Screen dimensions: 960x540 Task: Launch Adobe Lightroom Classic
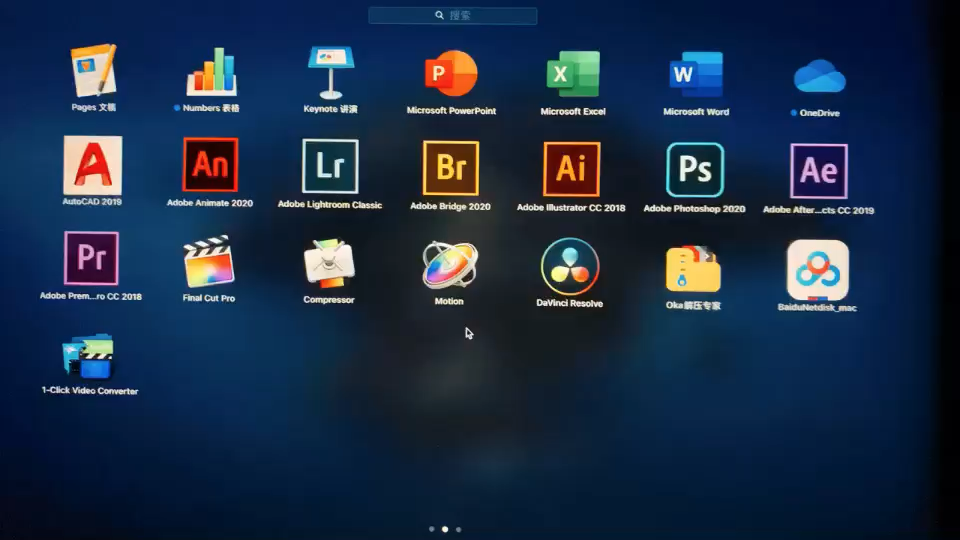330,166
